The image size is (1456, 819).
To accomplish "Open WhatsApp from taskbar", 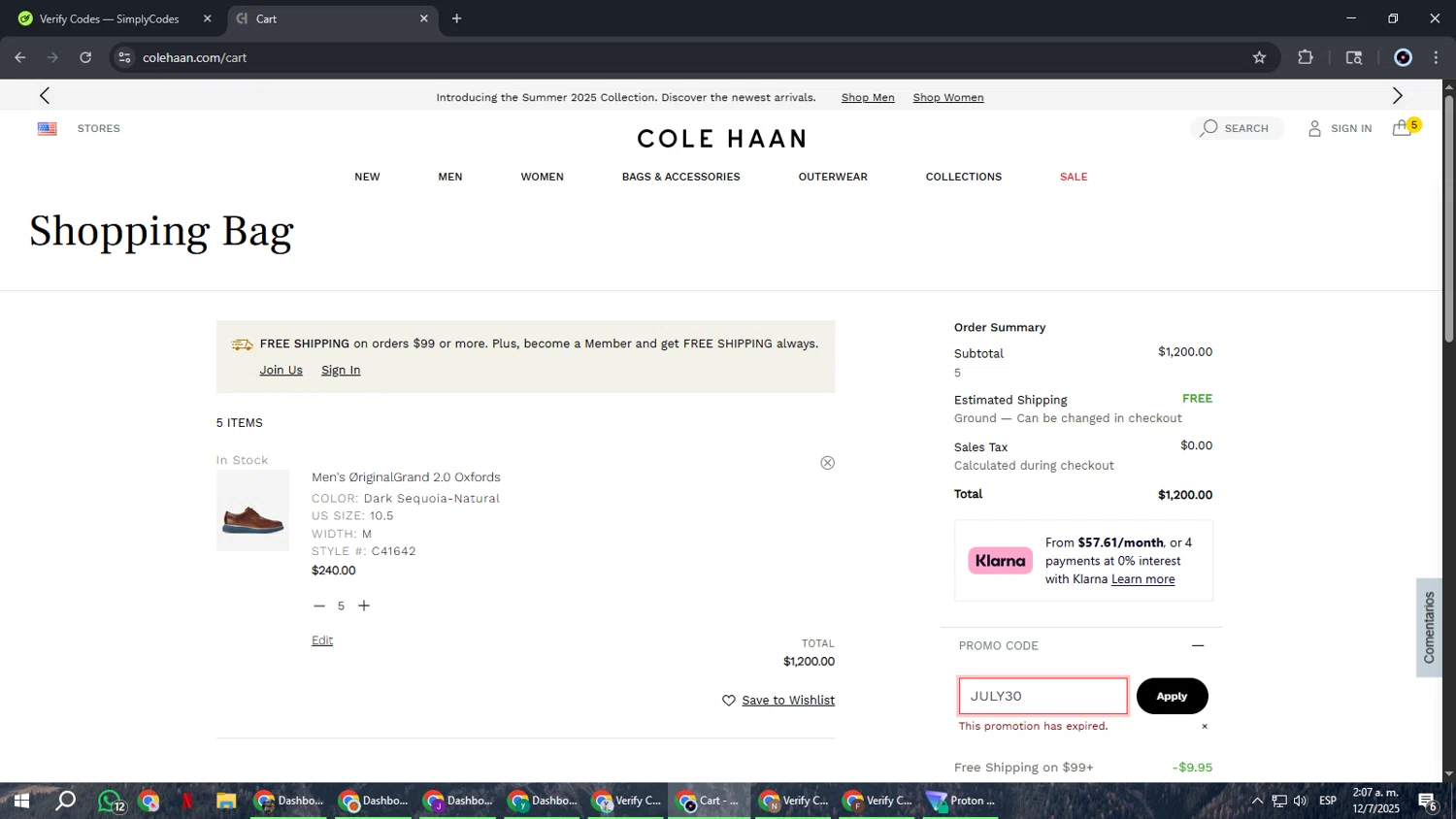I will [110, 801].
